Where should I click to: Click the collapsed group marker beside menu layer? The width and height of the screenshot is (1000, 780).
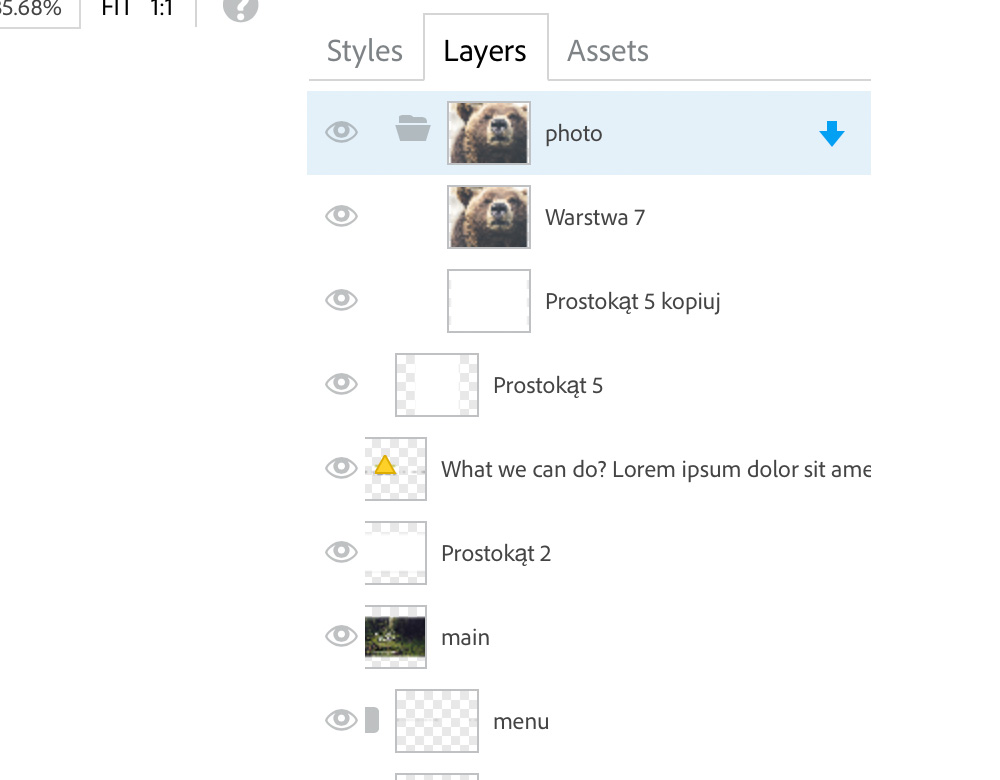point(372,720)
